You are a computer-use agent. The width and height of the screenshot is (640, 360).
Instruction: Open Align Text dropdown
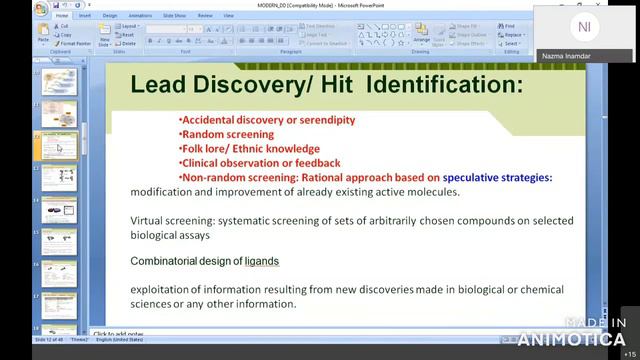(x=313, y=35)
